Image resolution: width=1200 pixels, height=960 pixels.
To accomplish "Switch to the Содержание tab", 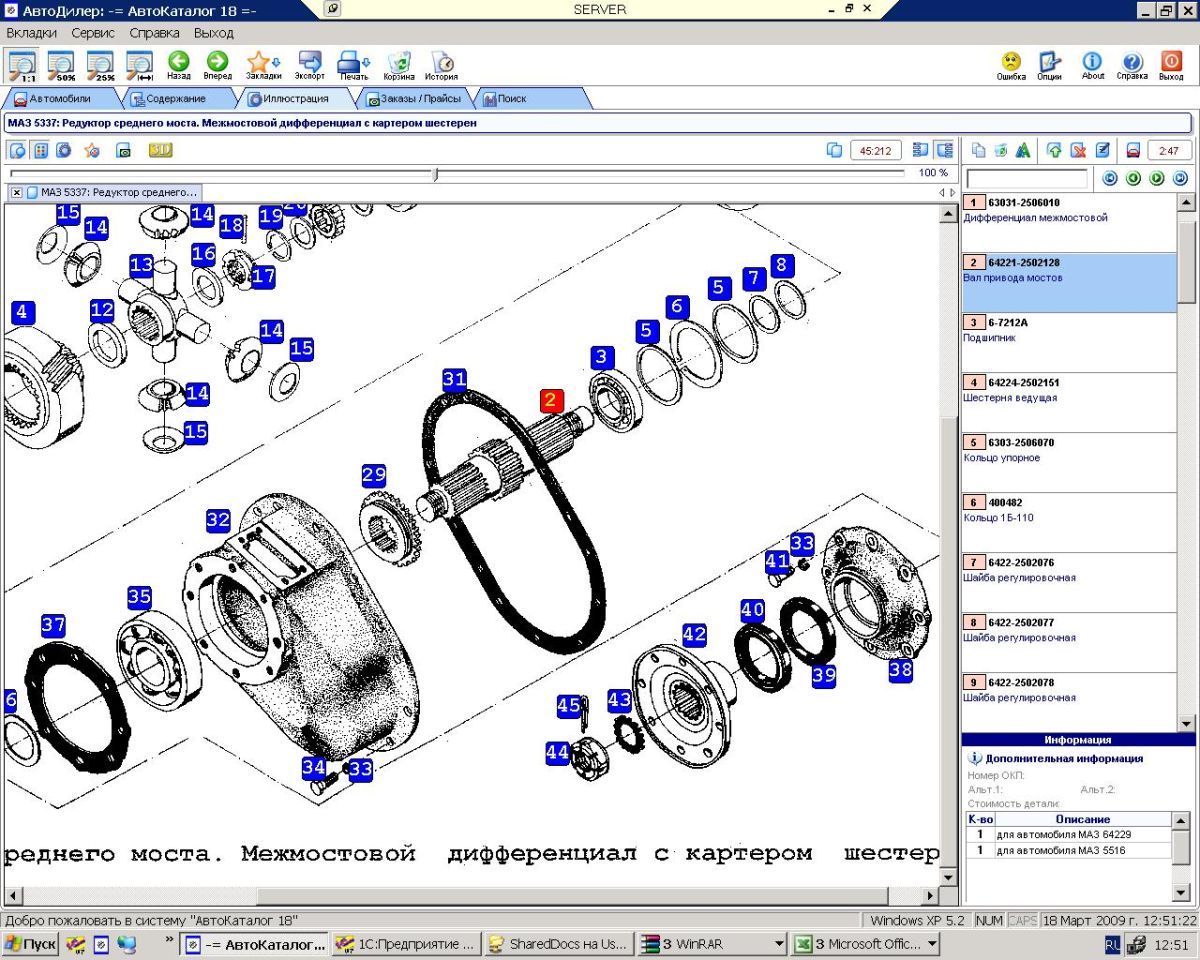I will [x=176, y=99].
